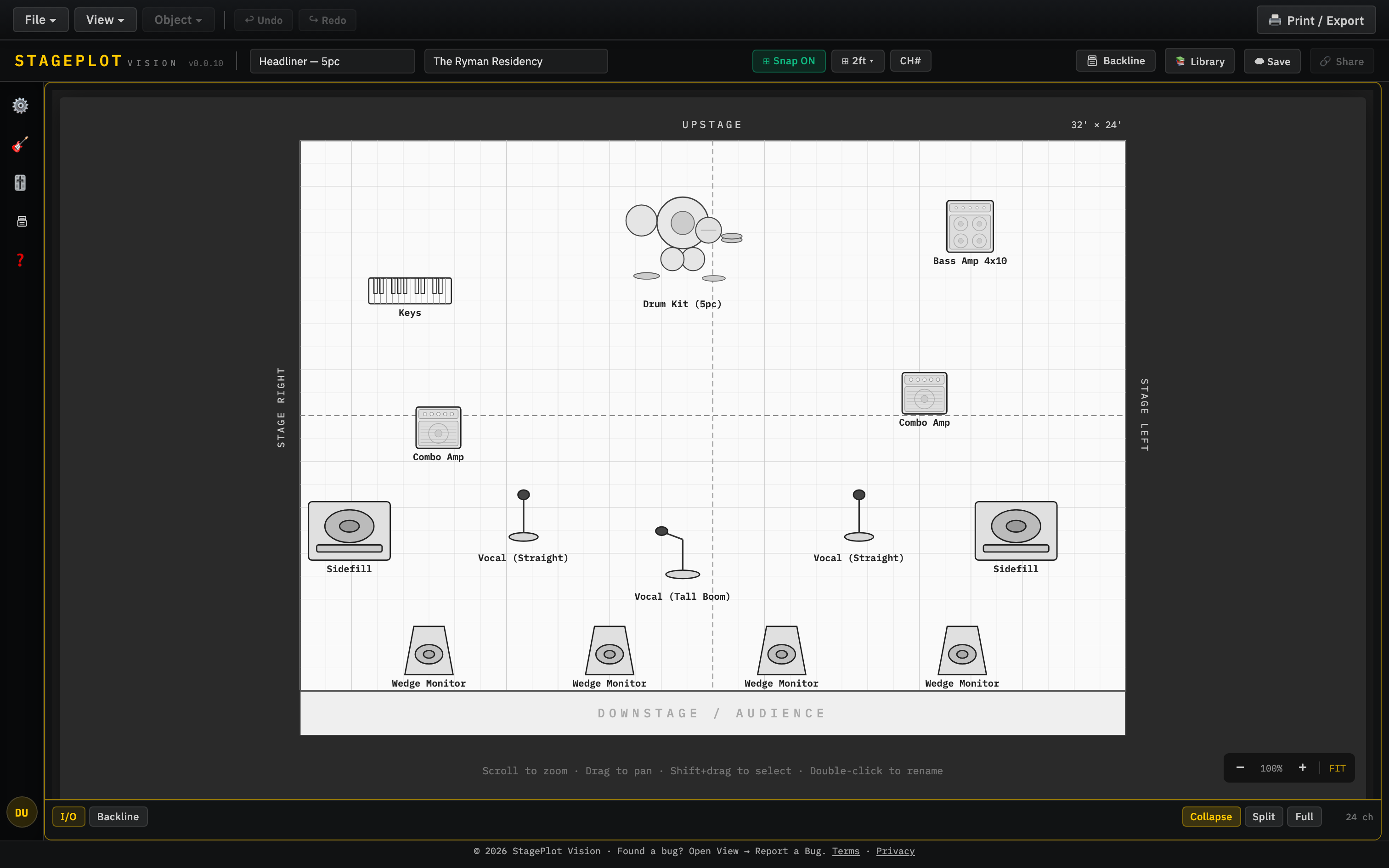This screenshot has width=1389, height=868.
Task: Click the zoom in plus icon
Action: click(1302, 767)
